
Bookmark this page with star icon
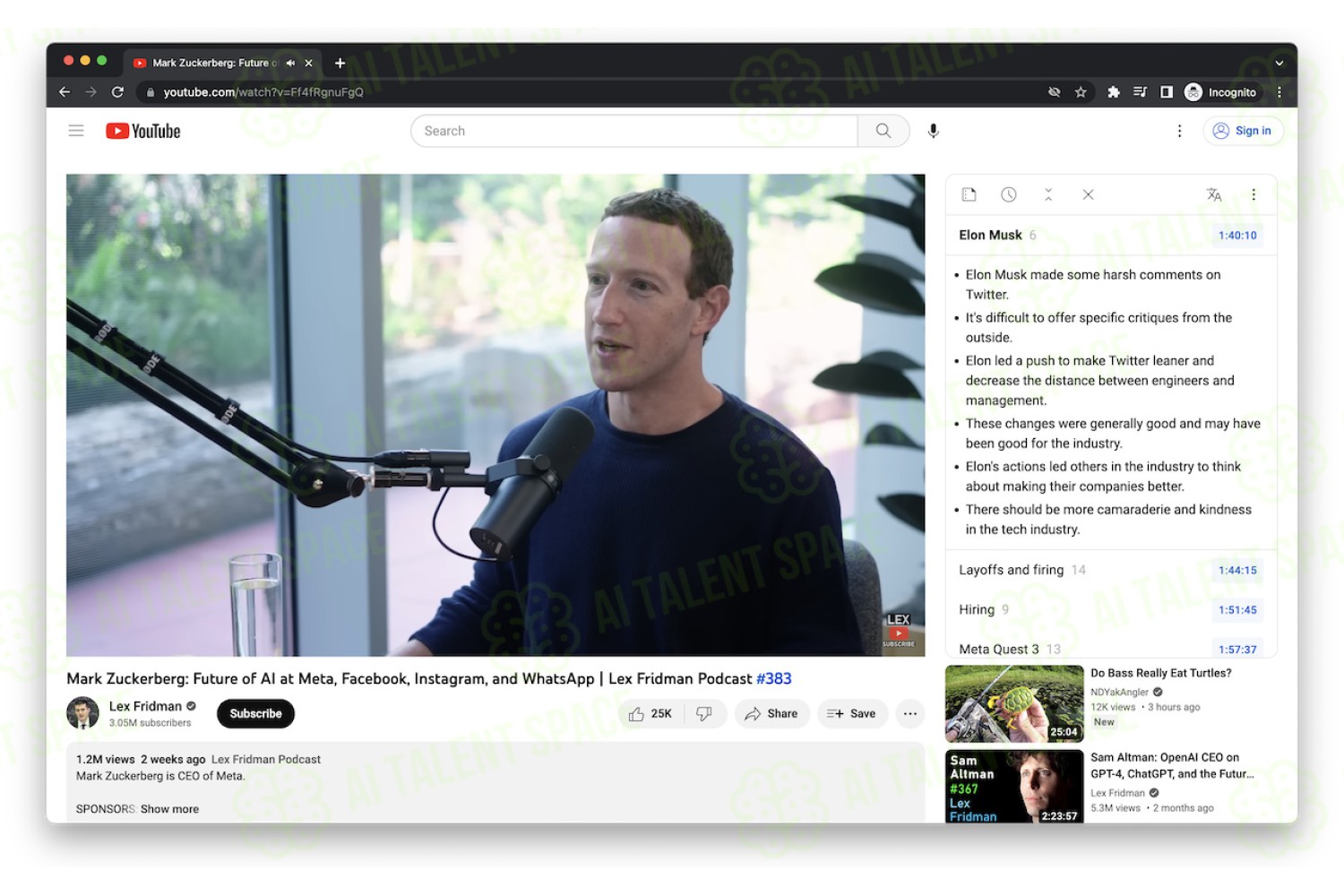tap(1081, 91)
